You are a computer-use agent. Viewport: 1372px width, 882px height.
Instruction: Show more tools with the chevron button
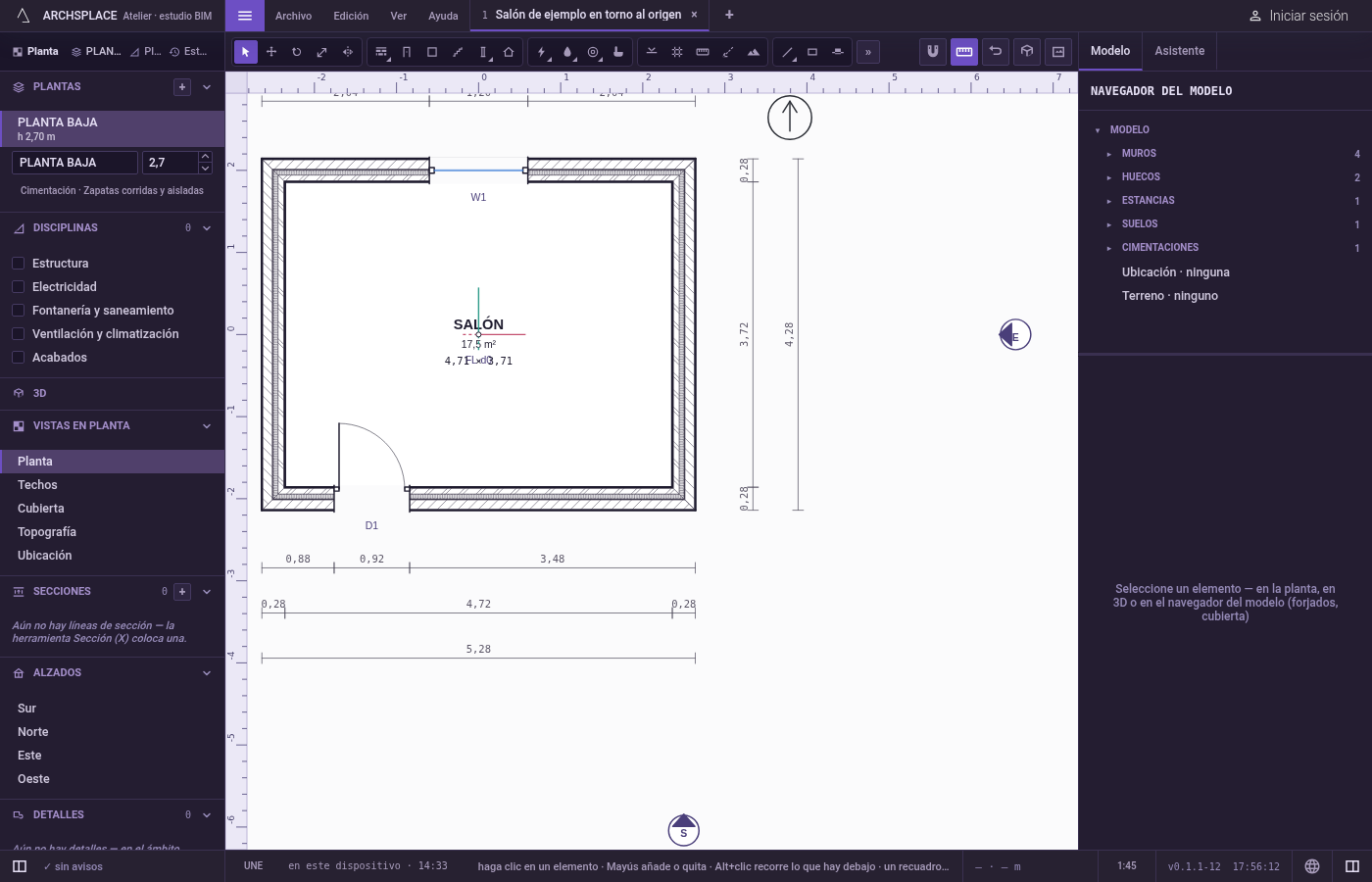tap(868, 52)
